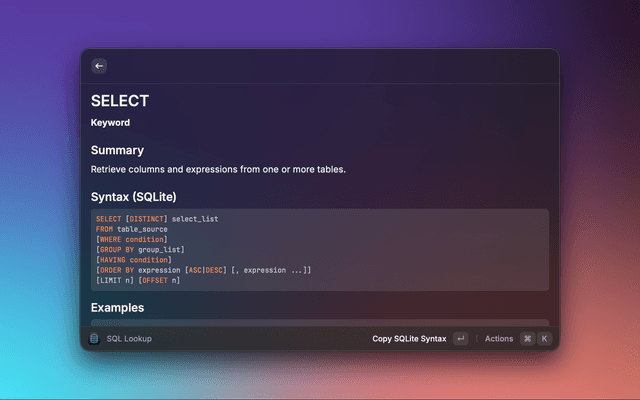640x400 pixels.
Task: Click the SQL Lookup database icon
Action: point(94,339)
